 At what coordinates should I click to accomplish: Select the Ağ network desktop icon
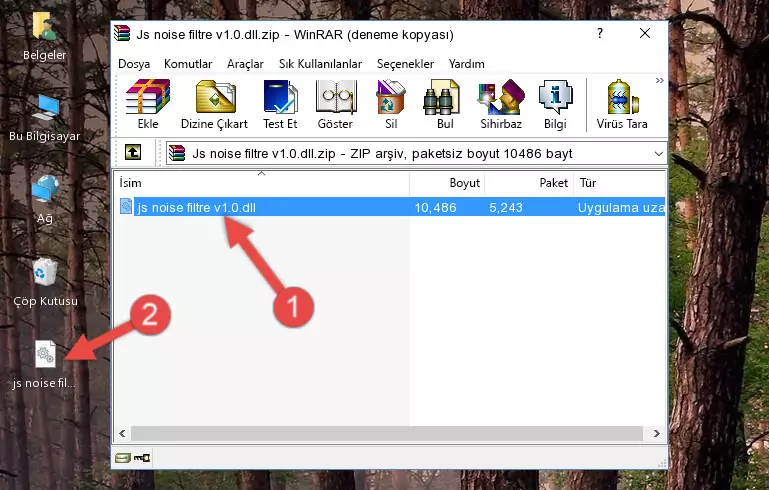click(45, 200)
